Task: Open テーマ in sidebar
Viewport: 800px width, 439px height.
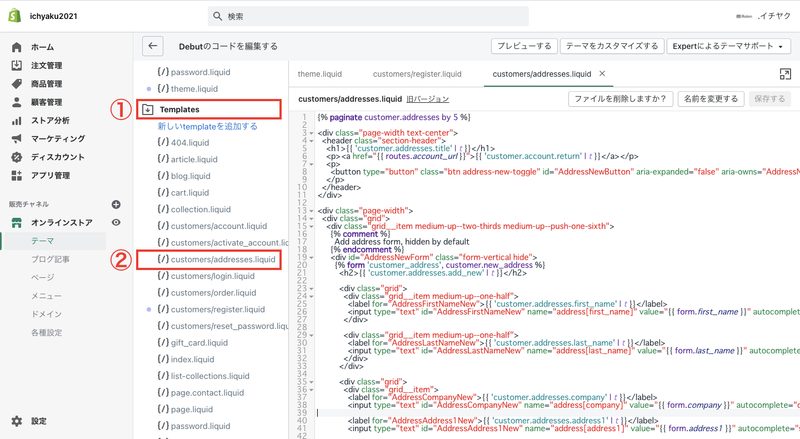Action: click(x=42, y=241)
